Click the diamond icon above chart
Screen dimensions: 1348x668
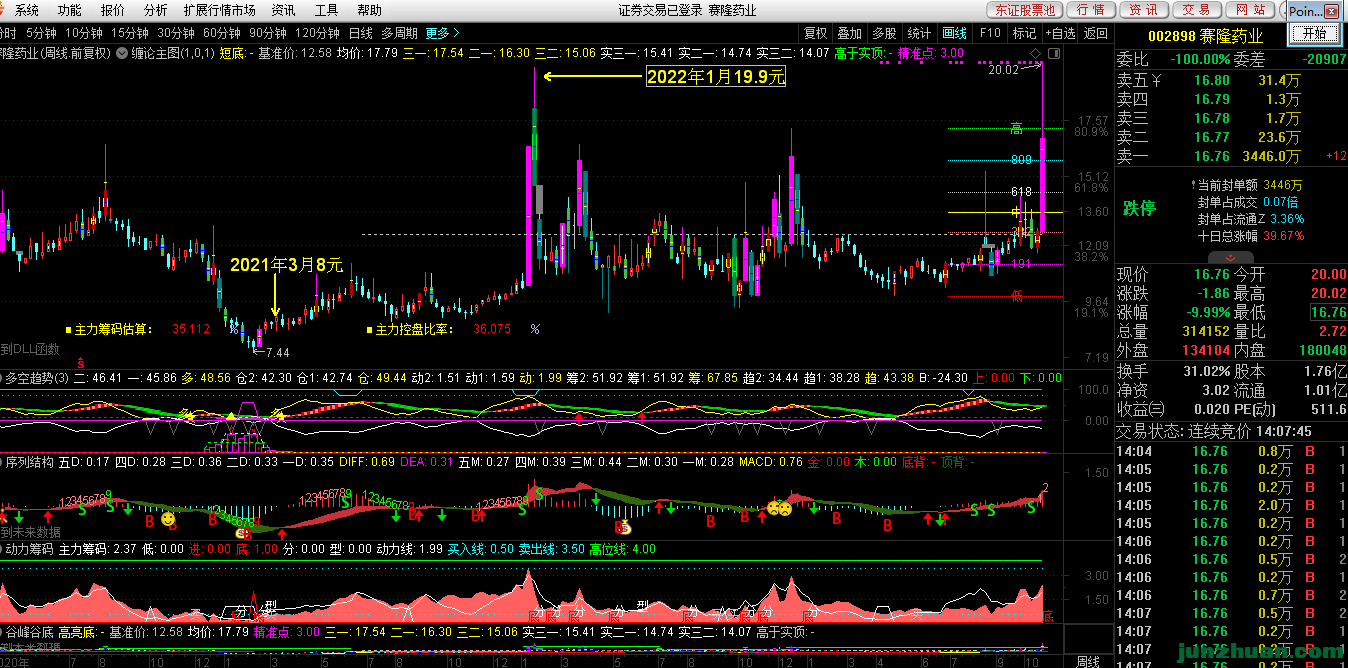point(1035,53)
